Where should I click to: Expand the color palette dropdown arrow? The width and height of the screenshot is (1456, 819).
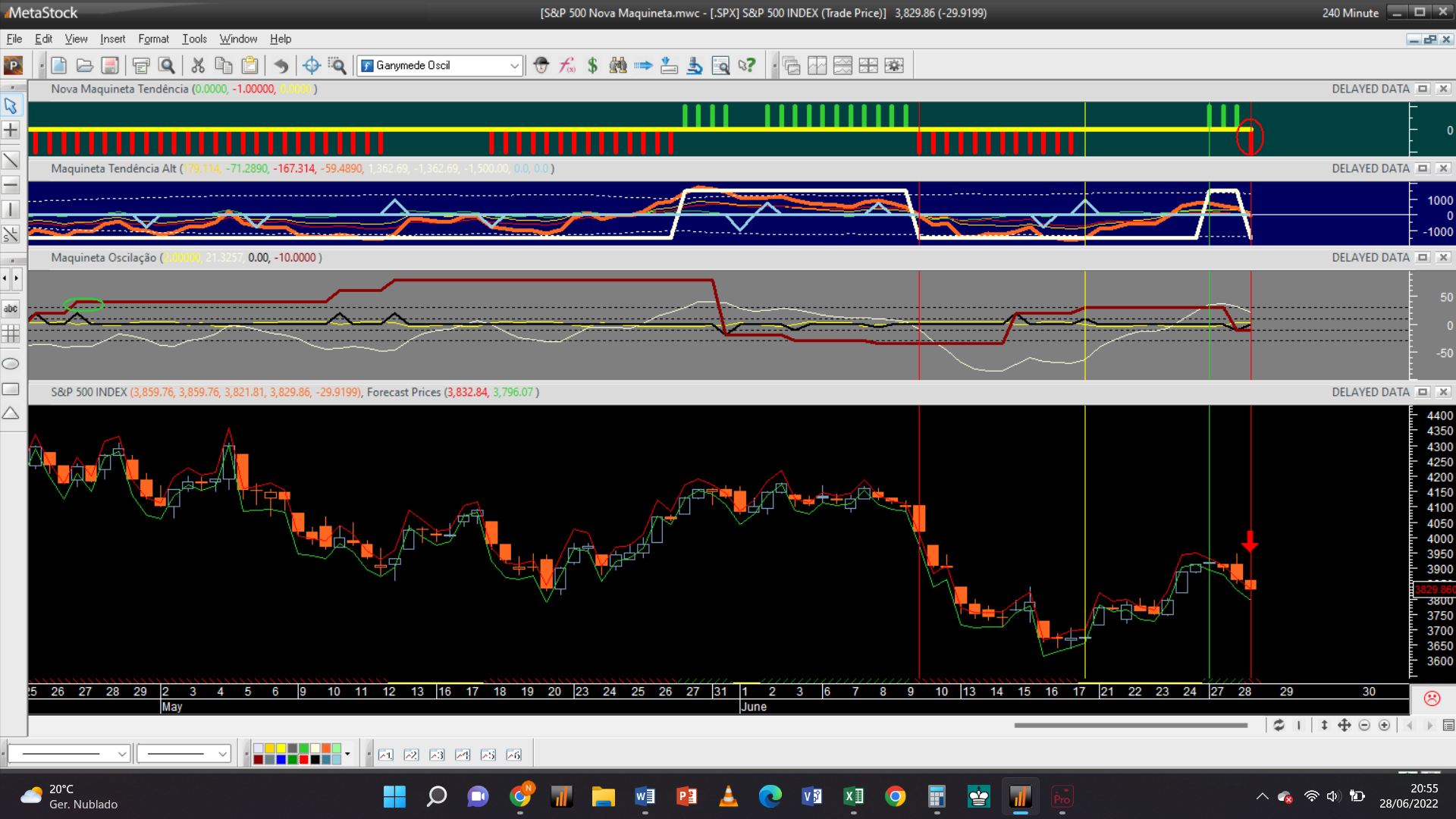point(347,754)
